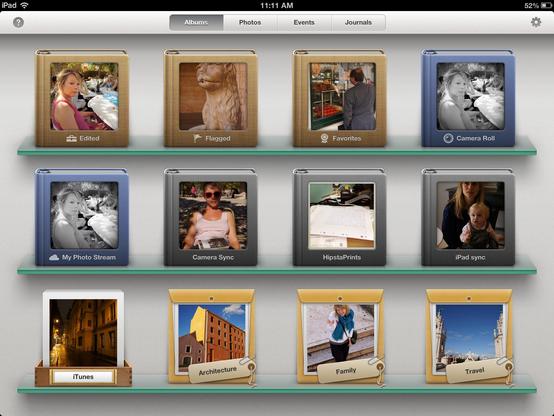Open the My Photo Stream album
The width and height of the screenshot is (554, 416).
[82, 217]
